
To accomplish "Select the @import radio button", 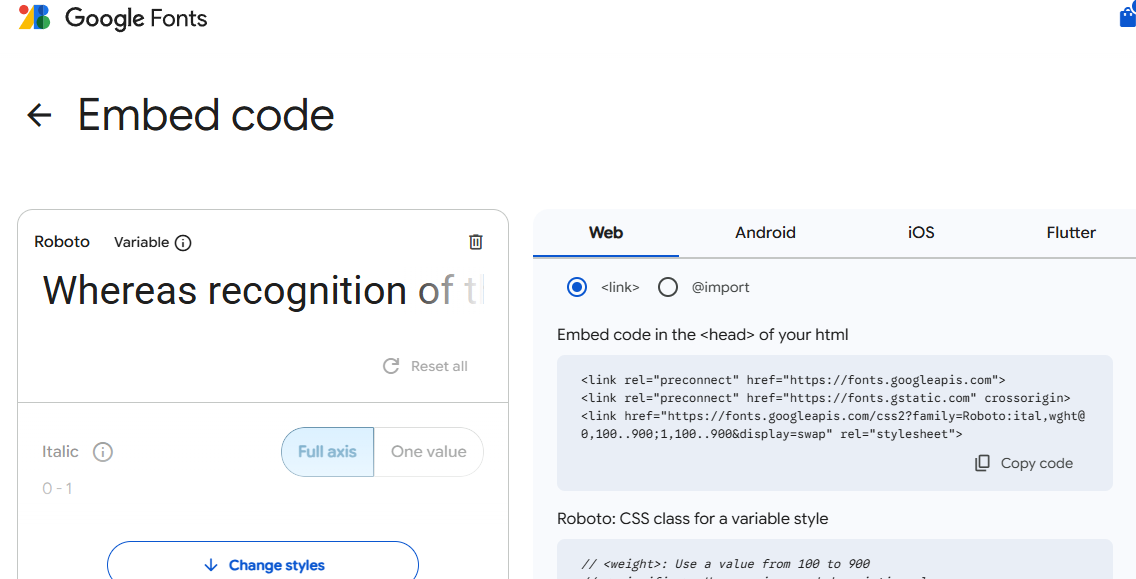I will tap(668, 287).
